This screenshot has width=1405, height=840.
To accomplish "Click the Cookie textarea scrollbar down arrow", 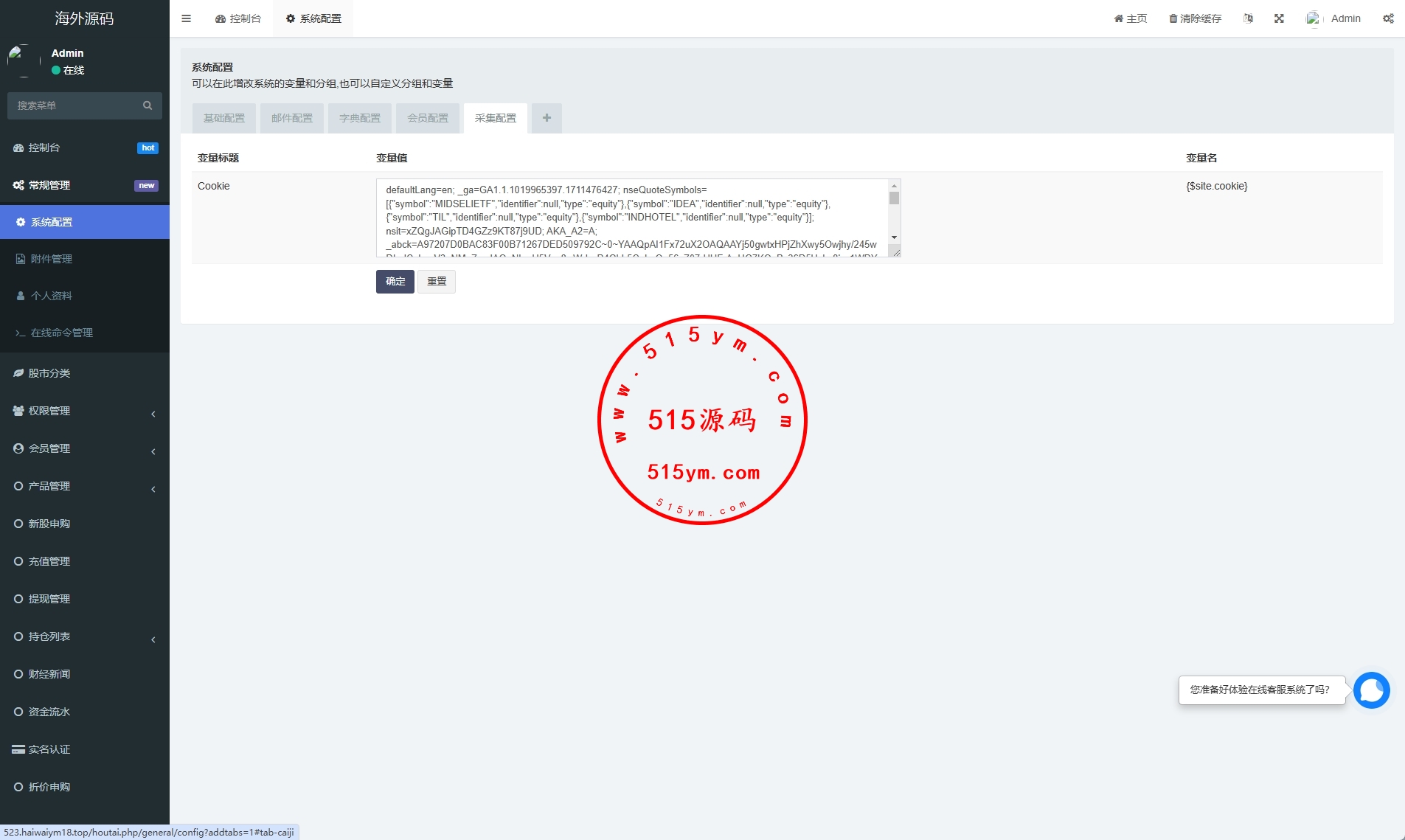I will click(894, 237).
